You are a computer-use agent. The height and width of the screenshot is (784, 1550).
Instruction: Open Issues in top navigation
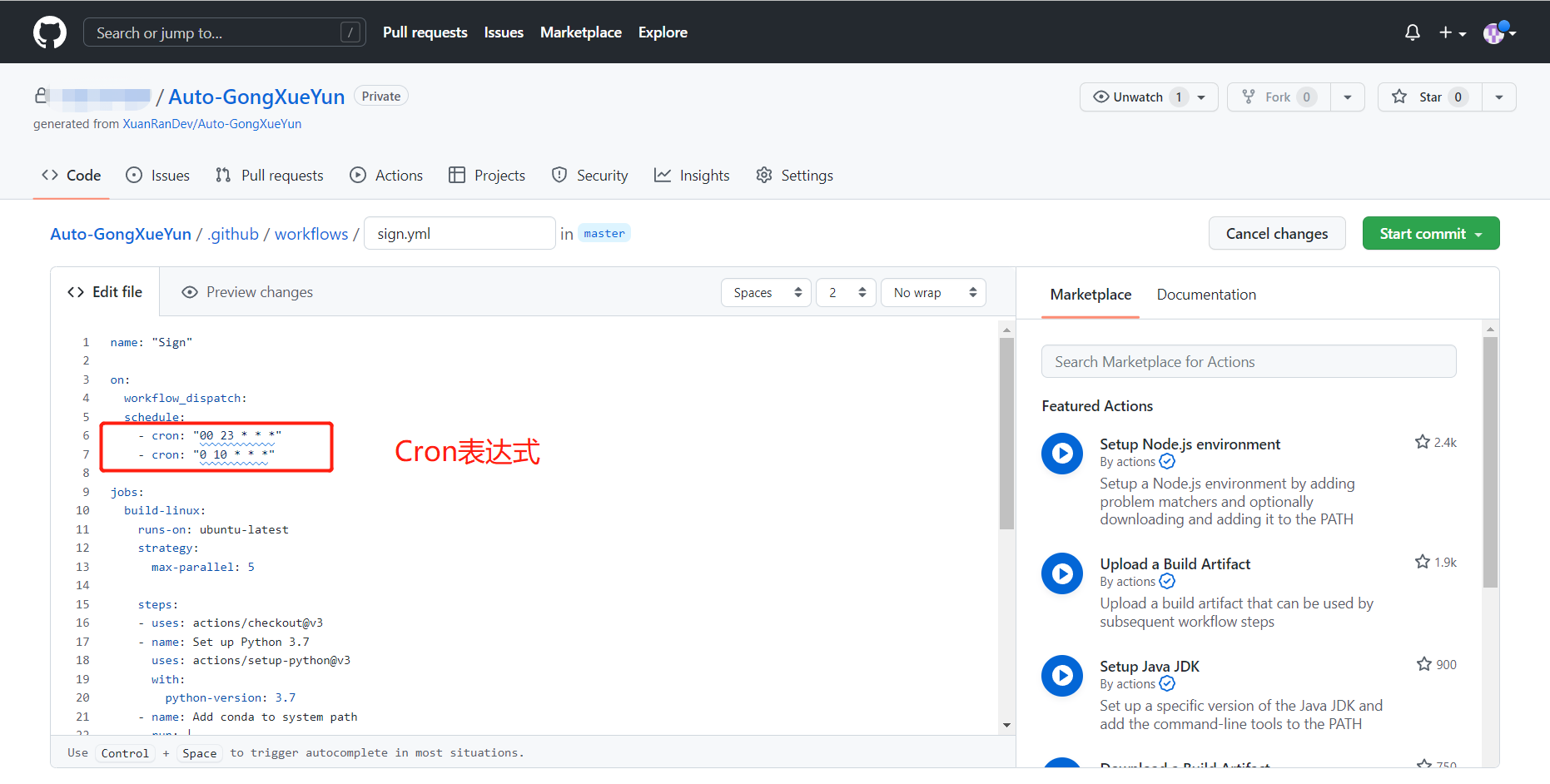pyautogui.click(x=504, y=32)
